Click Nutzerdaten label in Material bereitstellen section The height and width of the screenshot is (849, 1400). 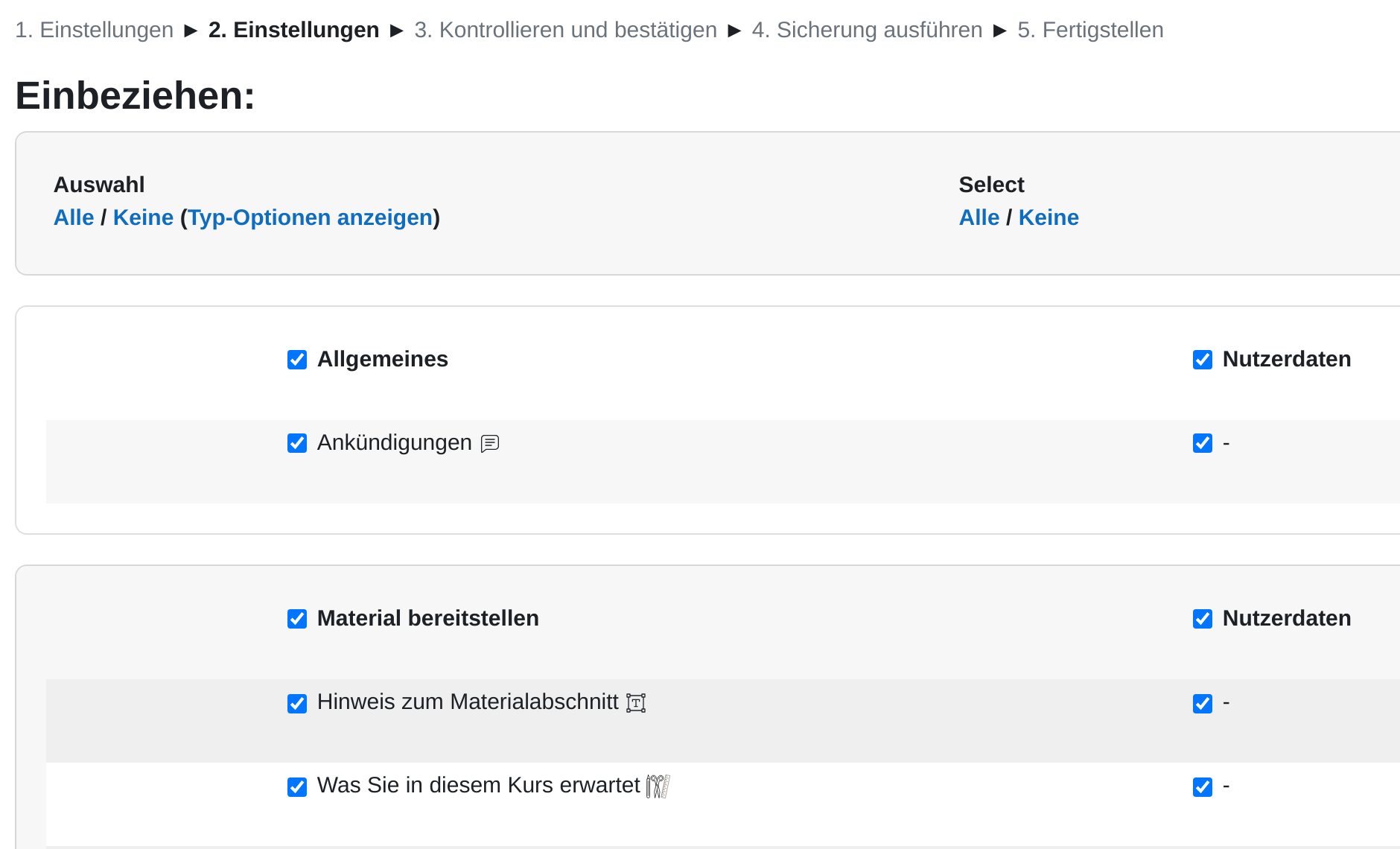coord(1287,618)
